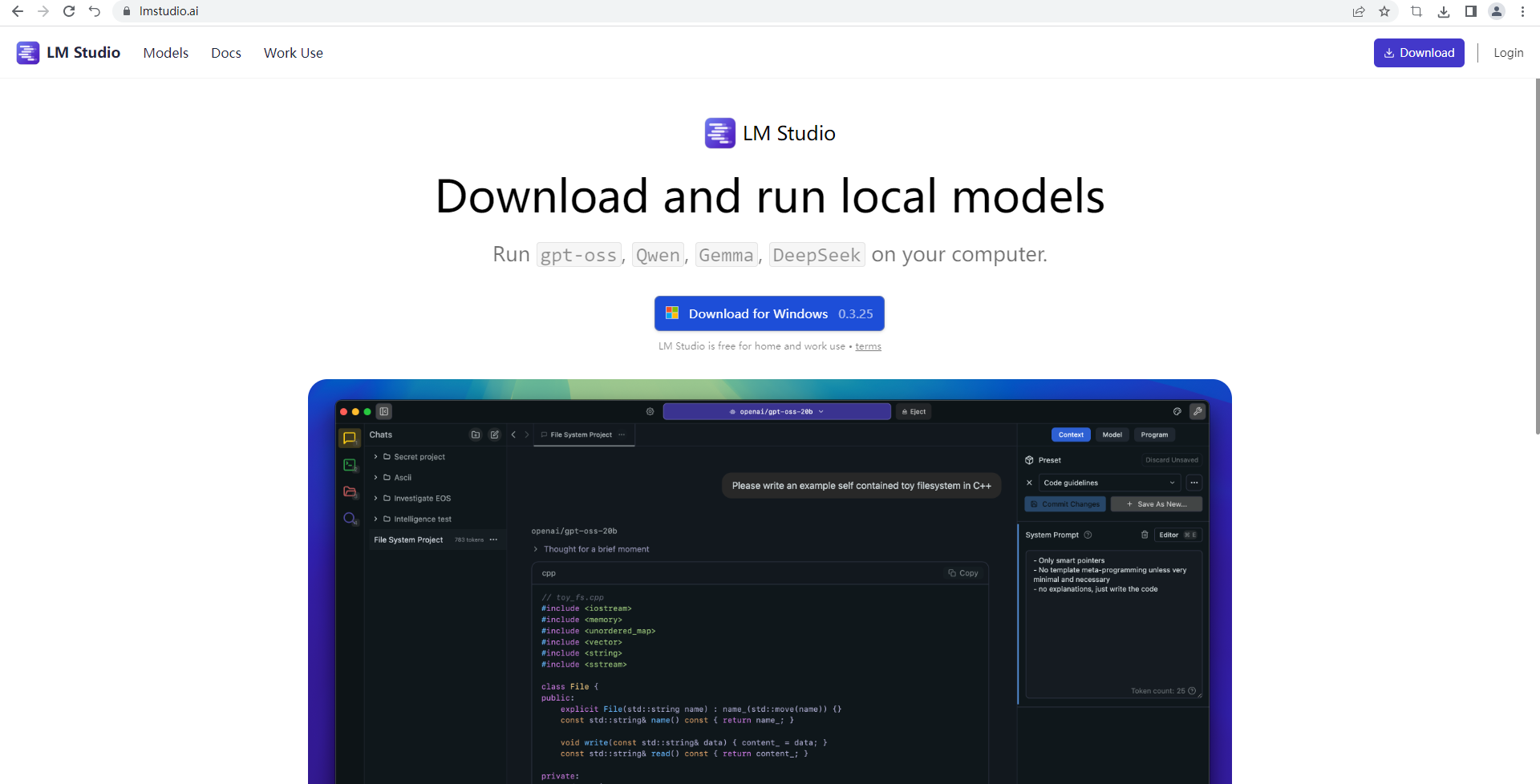Click the Chats speech-bubble sidebar icon
This screenshot has width=1540, height=784.
coord(350,438)
